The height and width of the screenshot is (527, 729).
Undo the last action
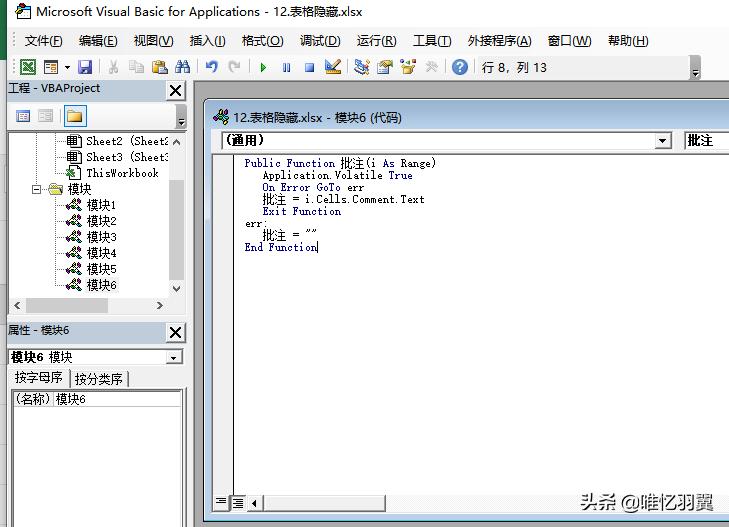(212, 67)
